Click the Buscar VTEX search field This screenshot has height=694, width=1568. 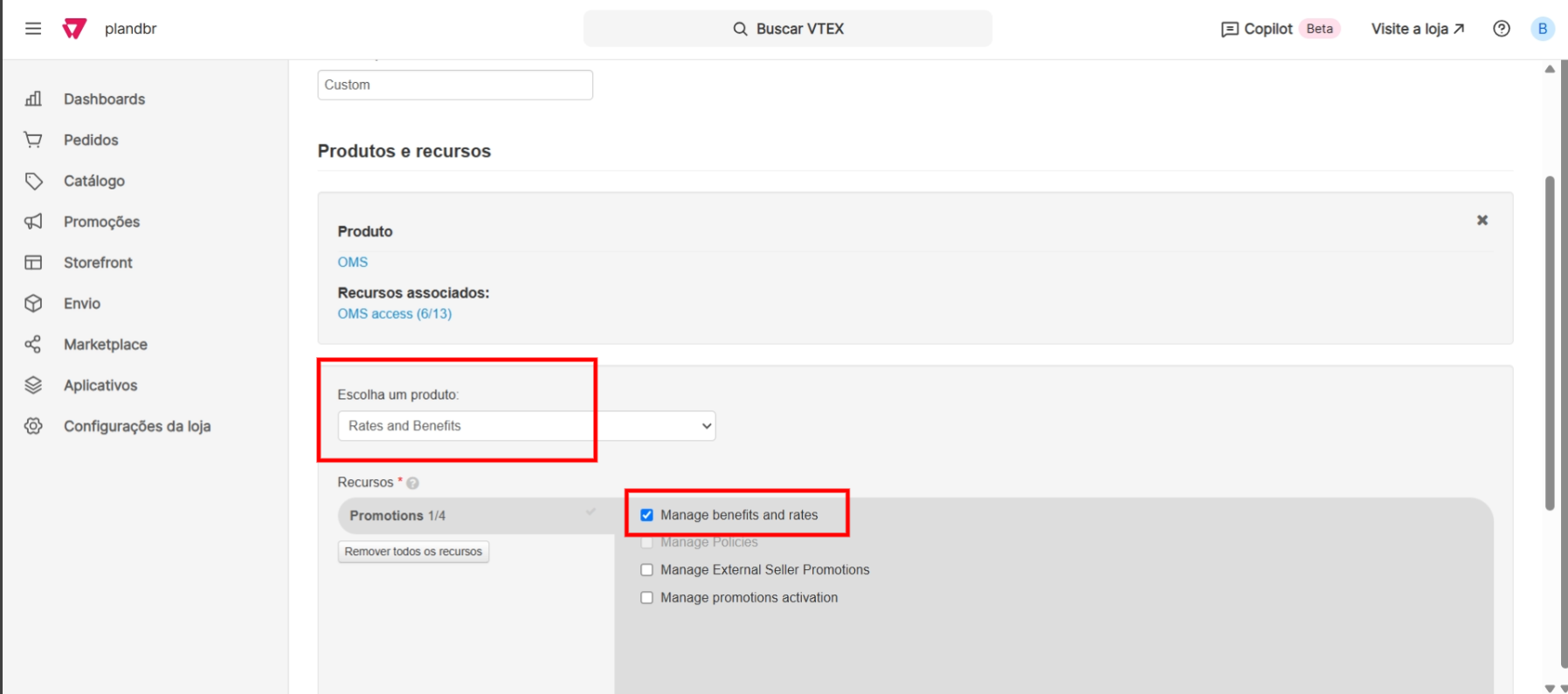tap(788, 29)
